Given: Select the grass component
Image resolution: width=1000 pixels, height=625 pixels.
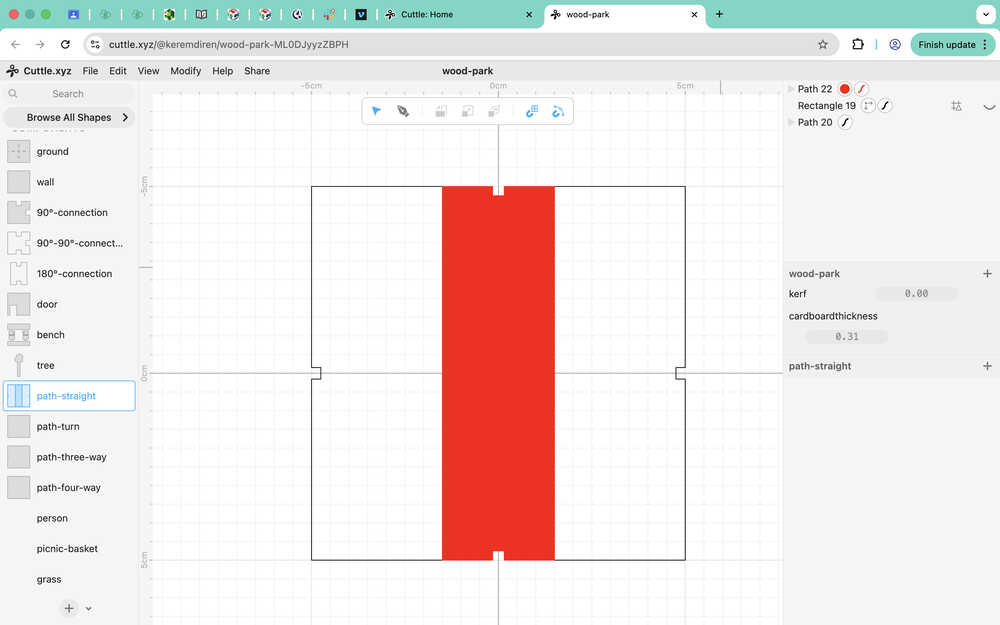Looking at the screenshot, I should coord(69,579).
